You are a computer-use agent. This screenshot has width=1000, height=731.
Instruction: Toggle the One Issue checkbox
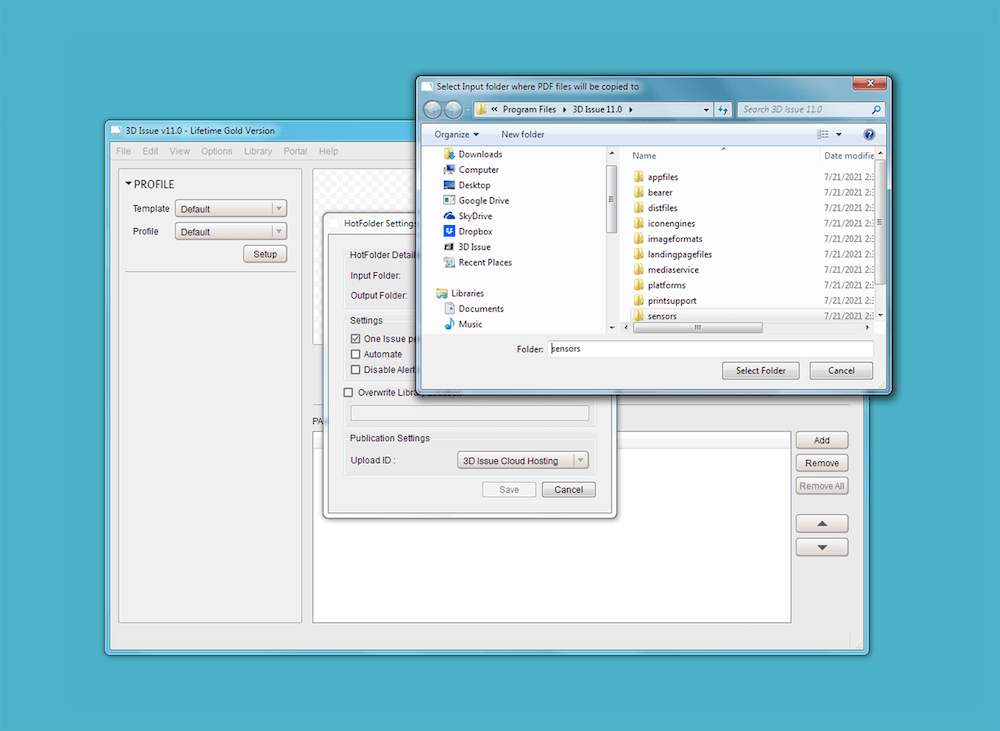355,339
